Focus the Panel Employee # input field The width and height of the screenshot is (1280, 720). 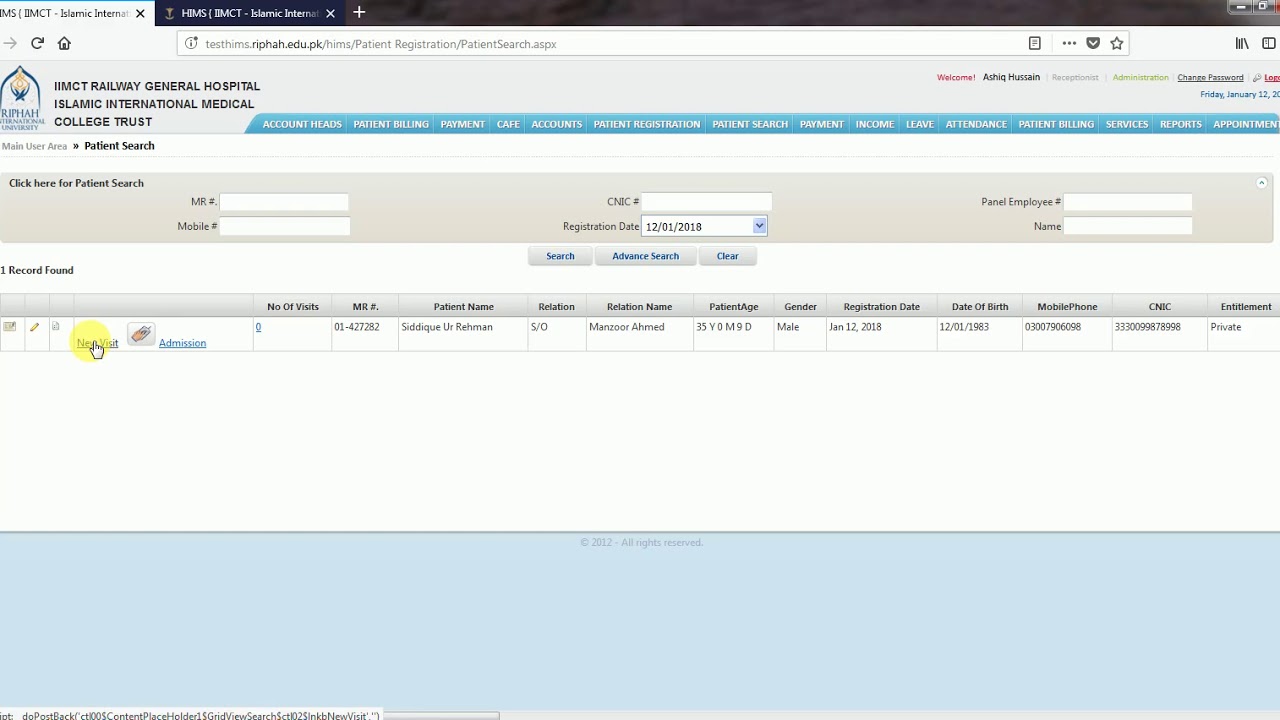pyautogui.click(x=1127, y=202)
